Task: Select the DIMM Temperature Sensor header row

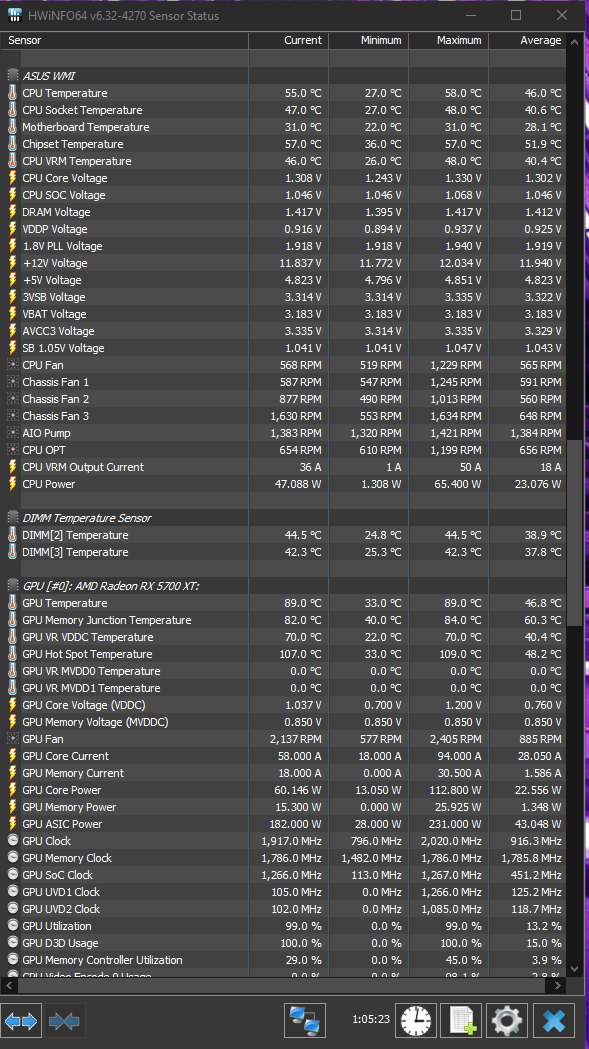Action: click(284, 518)
